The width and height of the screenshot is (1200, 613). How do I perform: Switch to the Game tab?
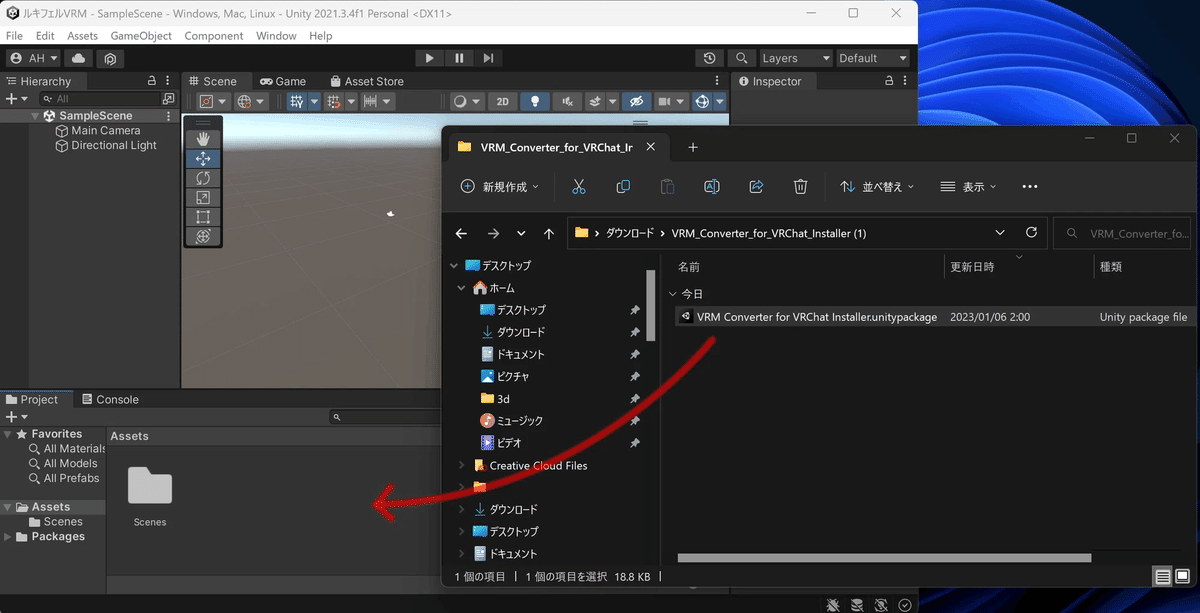click(x=283, y=81)
